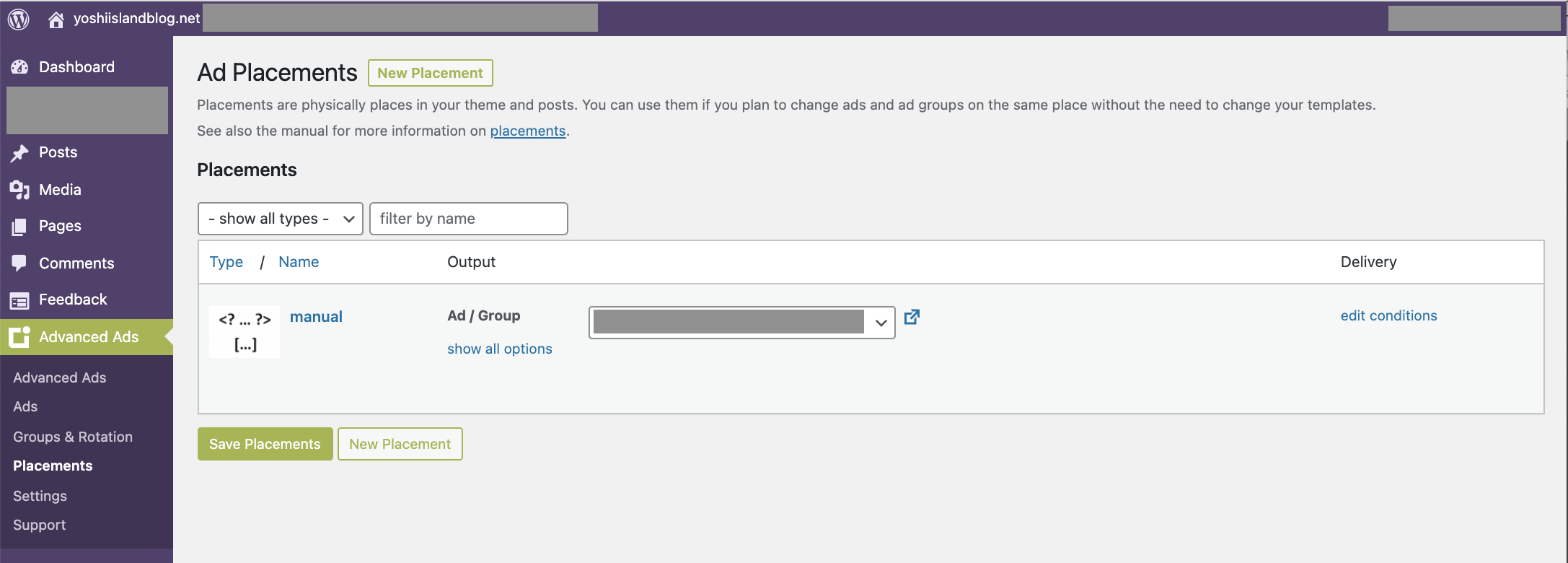Click the WordPress logo icon
Screen dimensions: 1568x563
[19, 19]
